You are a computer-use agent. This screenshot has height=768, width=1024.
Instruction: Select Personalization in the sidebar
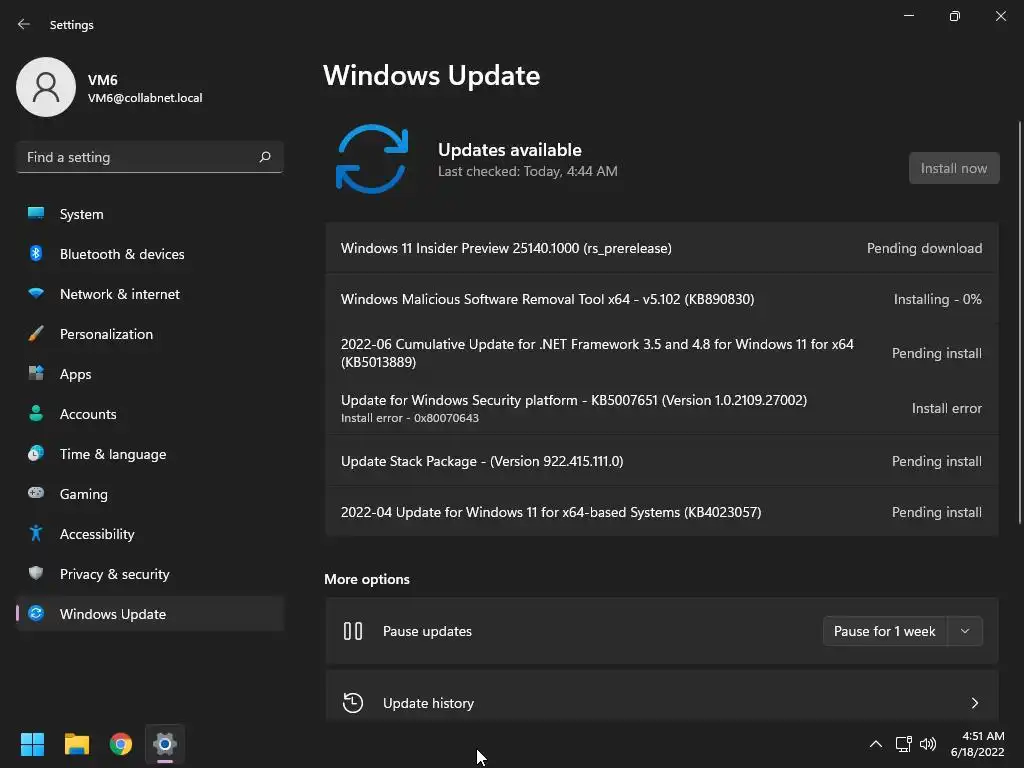pos(150,334)
